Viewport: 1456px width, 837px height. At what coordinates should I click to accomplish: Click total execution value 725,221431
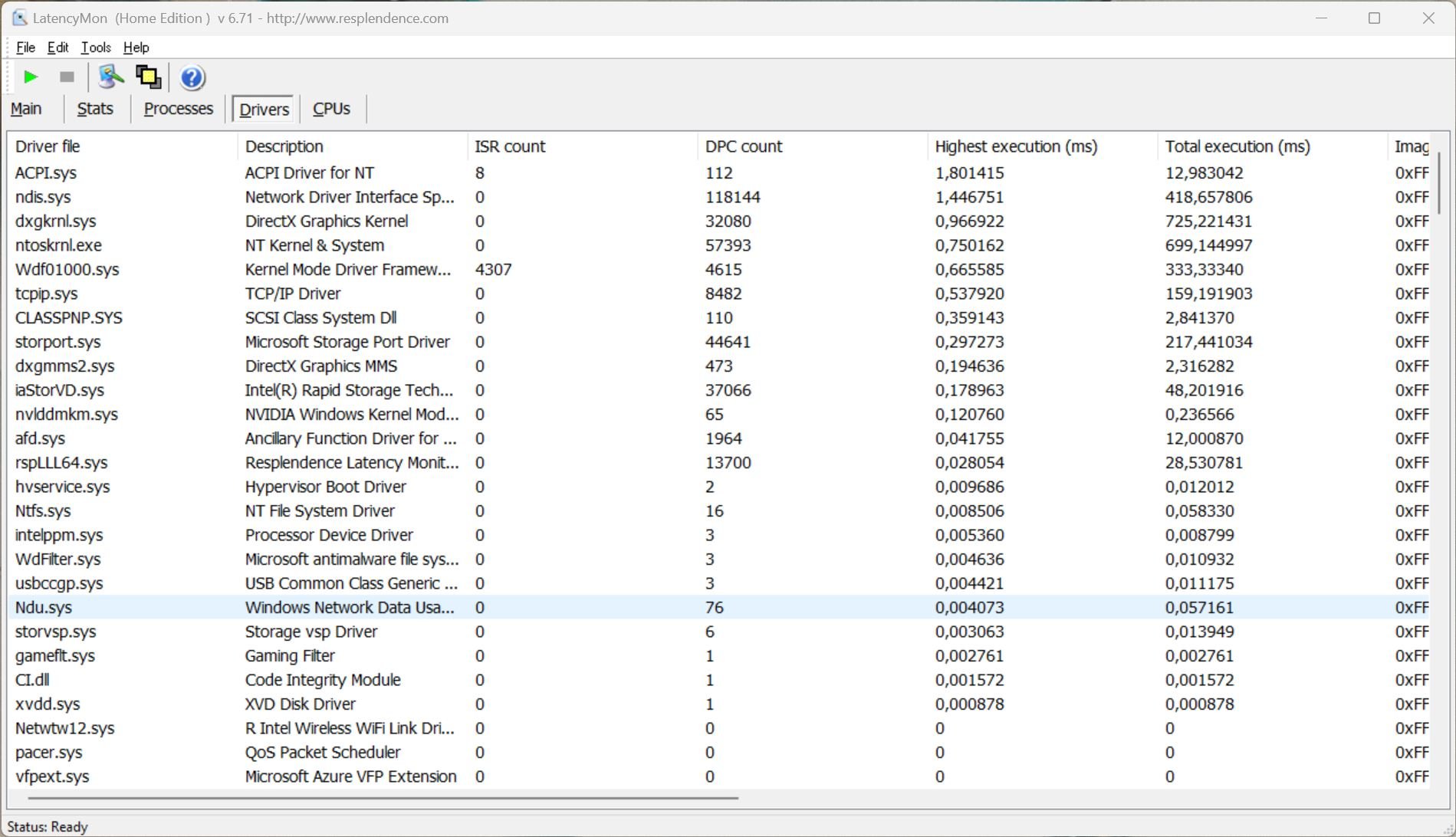pyautogui.click(x=1208, y=222)
